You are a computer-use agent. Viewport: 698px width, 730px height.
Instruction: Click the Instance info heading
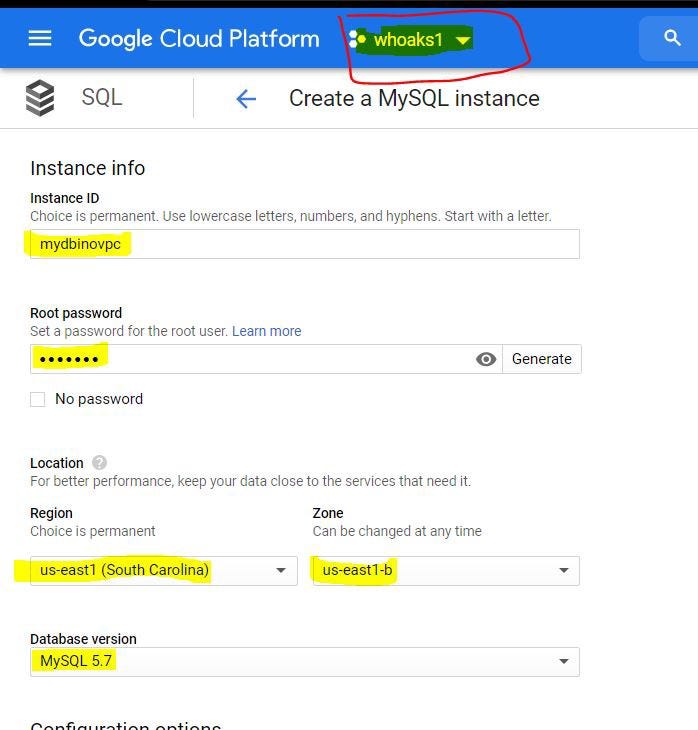pyautogui.click(x=88, y=168)
